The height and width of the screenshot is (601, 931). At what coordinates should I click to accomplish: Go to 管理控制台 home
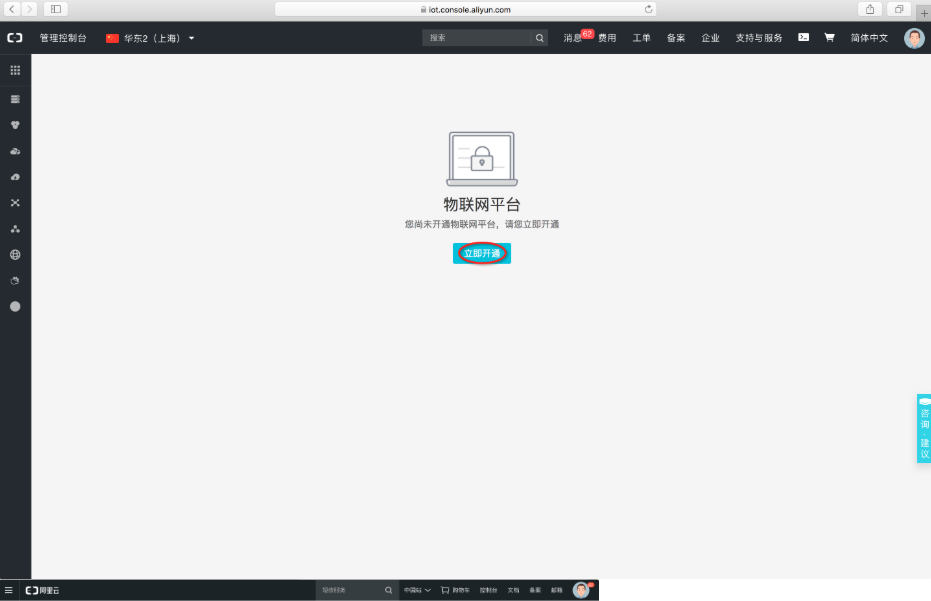pos(63,38)
